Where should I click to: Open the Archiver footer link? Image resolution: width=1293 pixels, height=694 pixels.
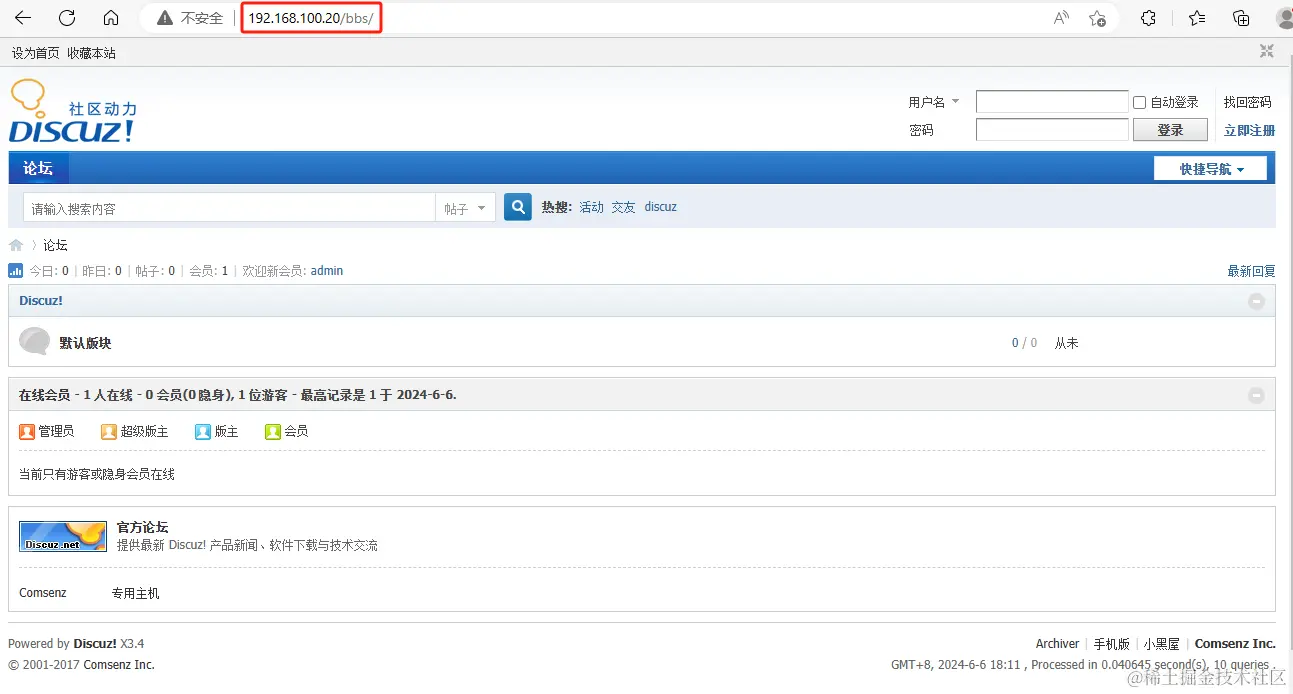(x=1057, y=644)
